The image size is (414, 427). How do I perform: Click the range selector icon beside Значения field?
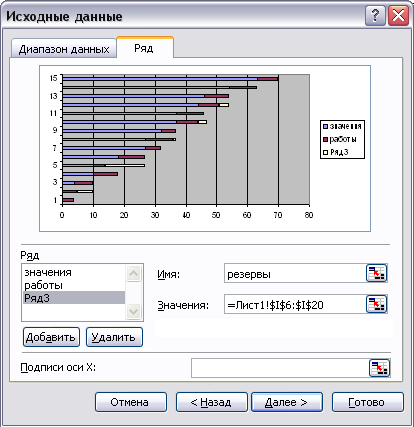tap(377, 304)
